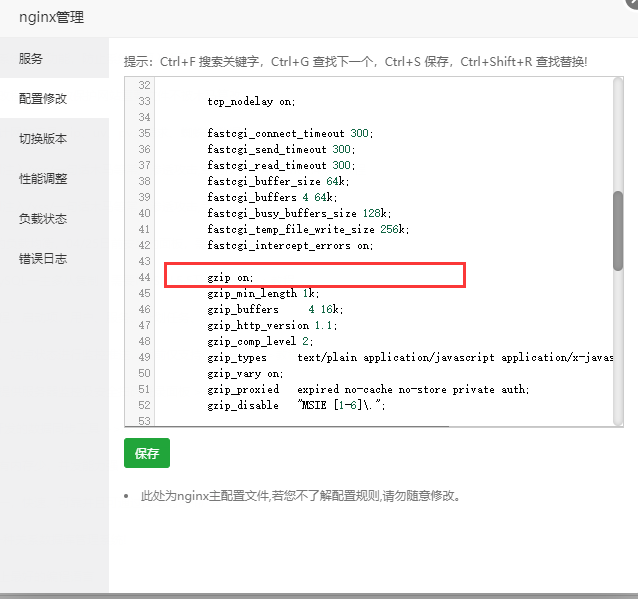Click the 'gzip_http_version 1.1;' line
The width and height of the screenshot is (638, 599).
272,325
